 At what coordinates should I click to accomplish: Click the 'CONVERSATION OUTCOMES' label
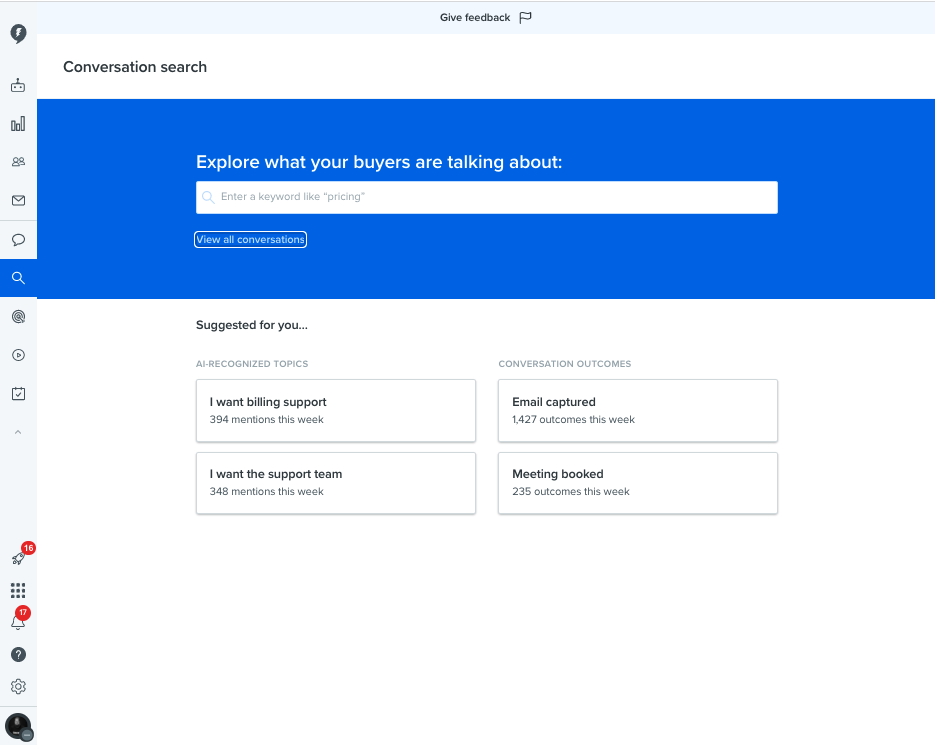click(x=565, y=364)
